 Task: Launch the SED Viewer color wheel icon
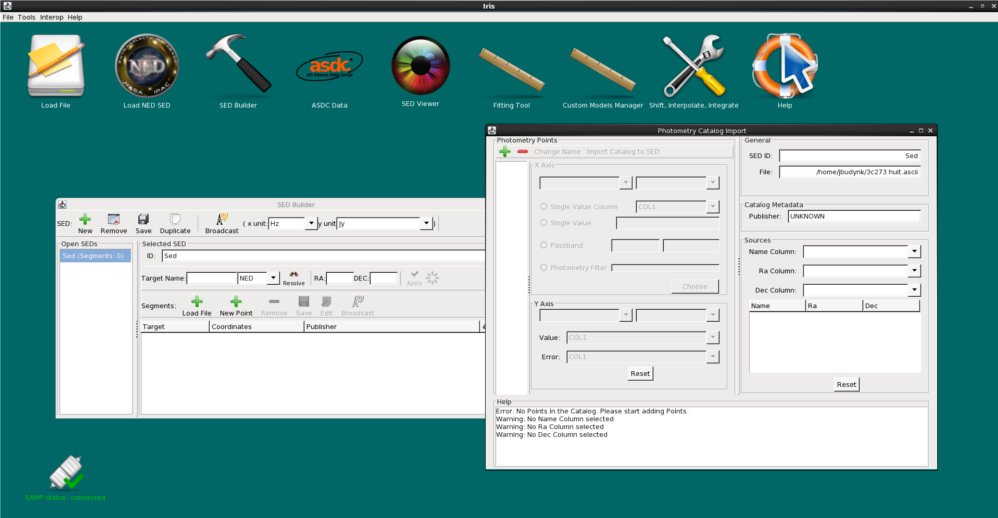pos(420,66)
